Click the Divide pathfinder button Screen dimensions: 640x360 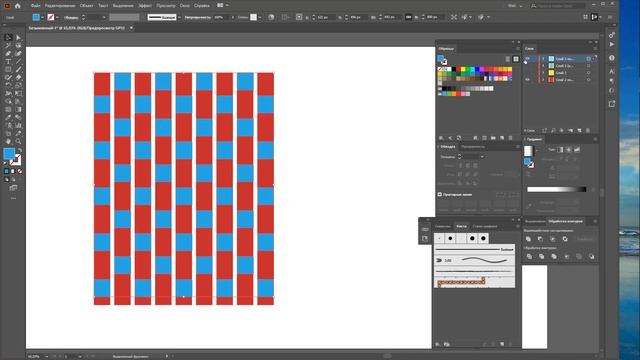pos(529,256)
